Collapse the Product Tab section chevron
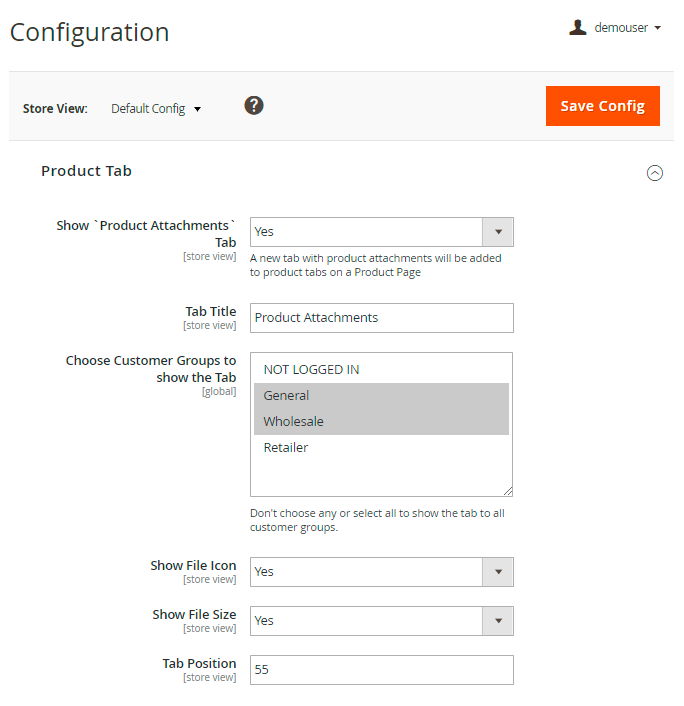 click(x=654, y=173)
